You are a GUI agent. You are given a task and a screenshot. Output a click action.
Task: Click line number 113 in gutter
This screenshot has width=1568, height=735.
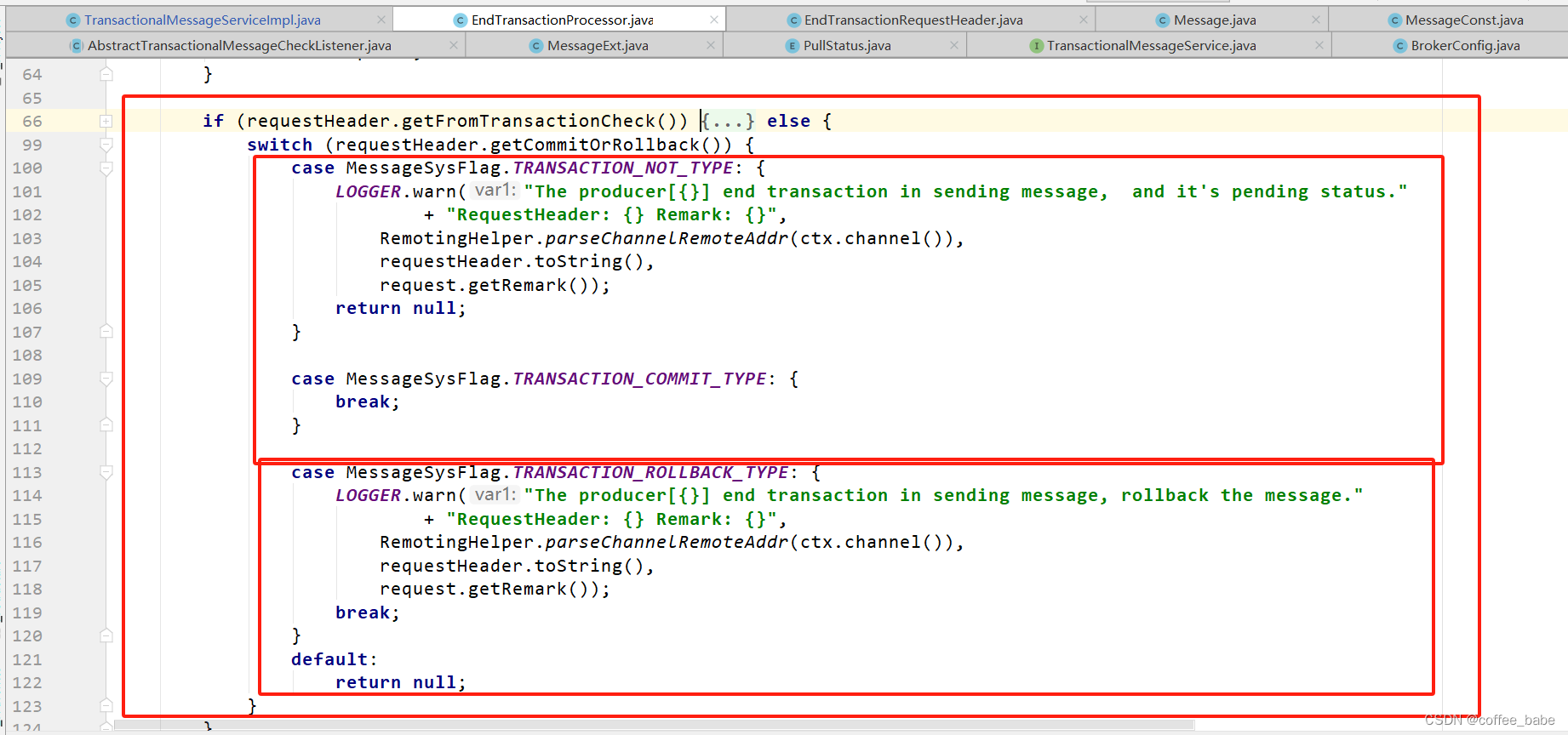[x=27, y=473]
